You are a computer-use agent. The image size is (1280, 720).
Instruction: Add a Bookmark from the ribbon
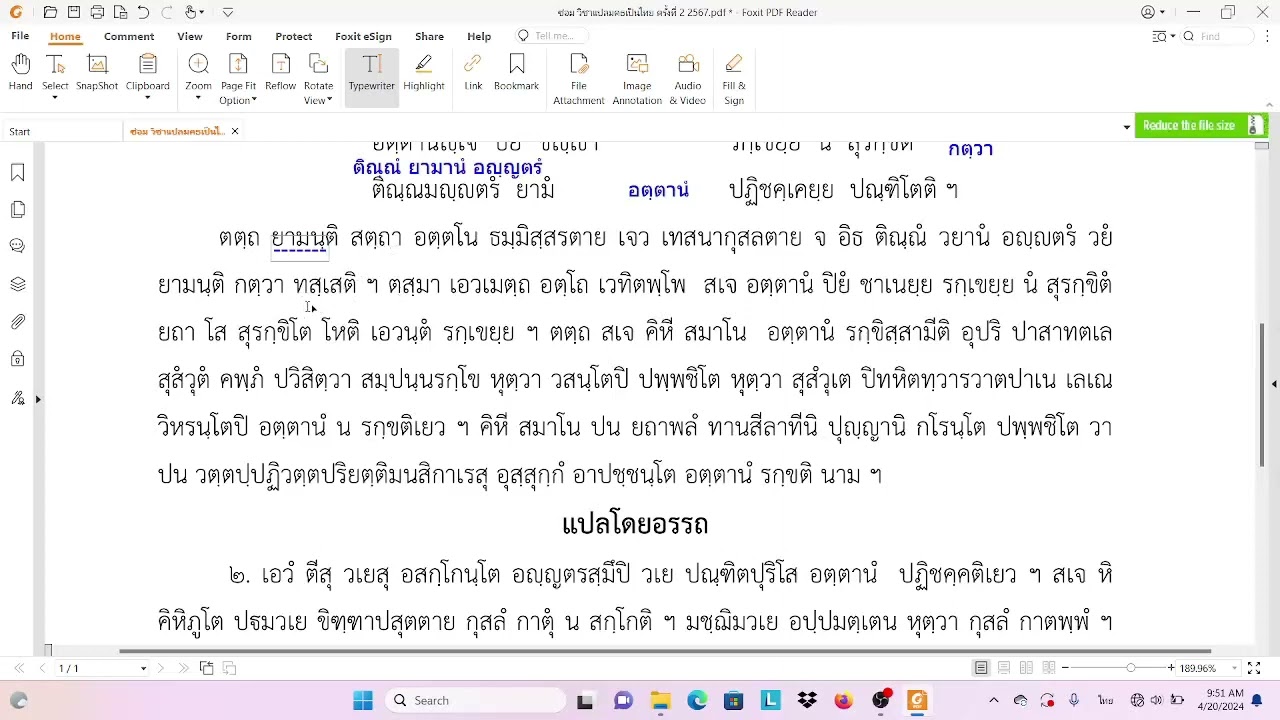coord(516,73)
